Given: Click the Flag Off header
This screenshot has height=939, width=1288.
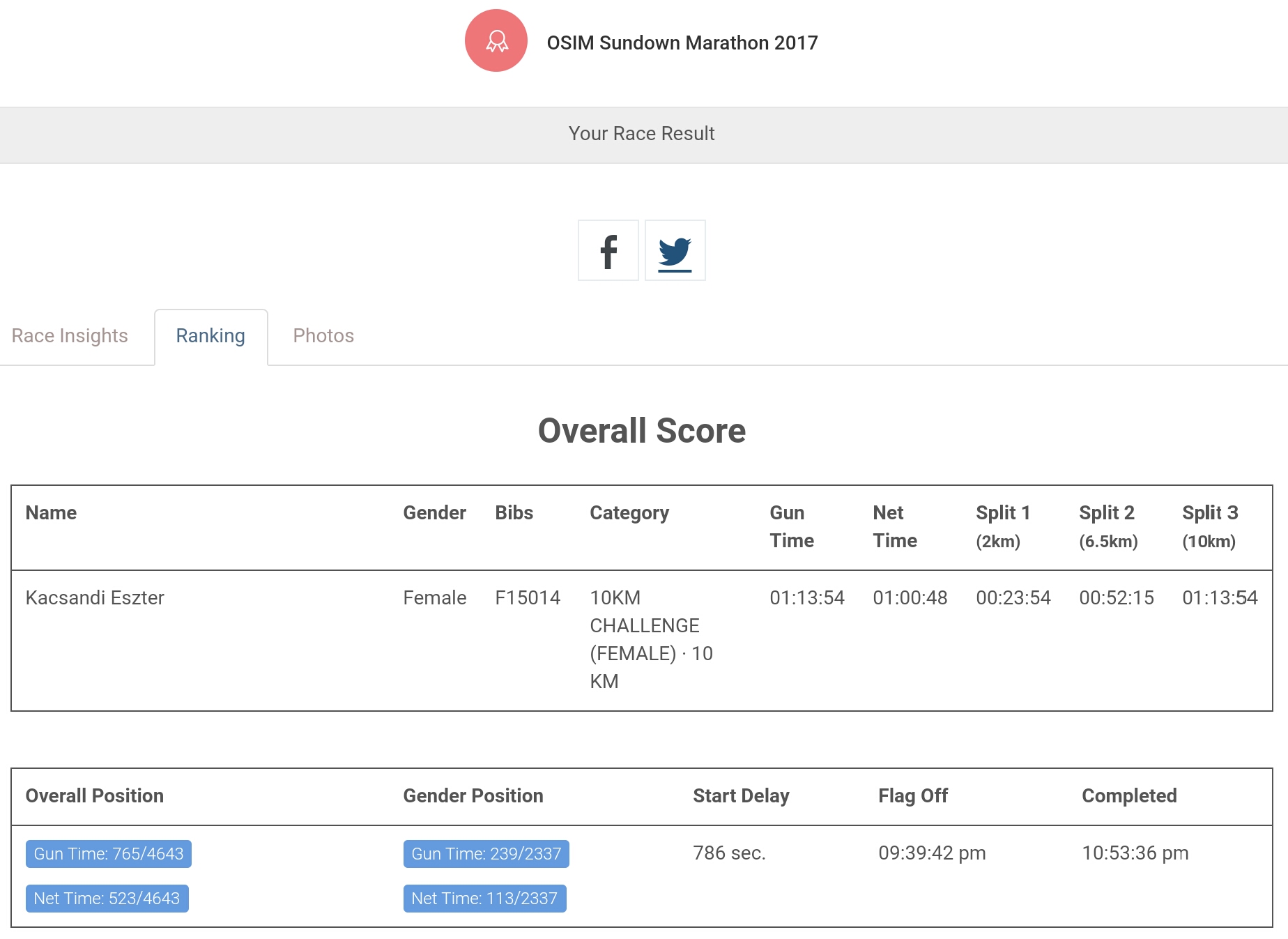Looking at the screenshot, I should pos(913,796).
